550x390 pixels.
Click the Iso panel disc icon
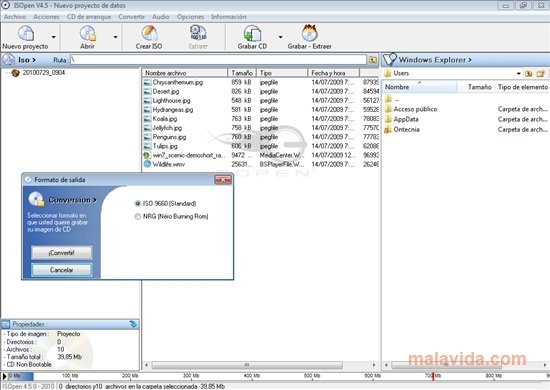pyautogui.click(x=8, y=60)
